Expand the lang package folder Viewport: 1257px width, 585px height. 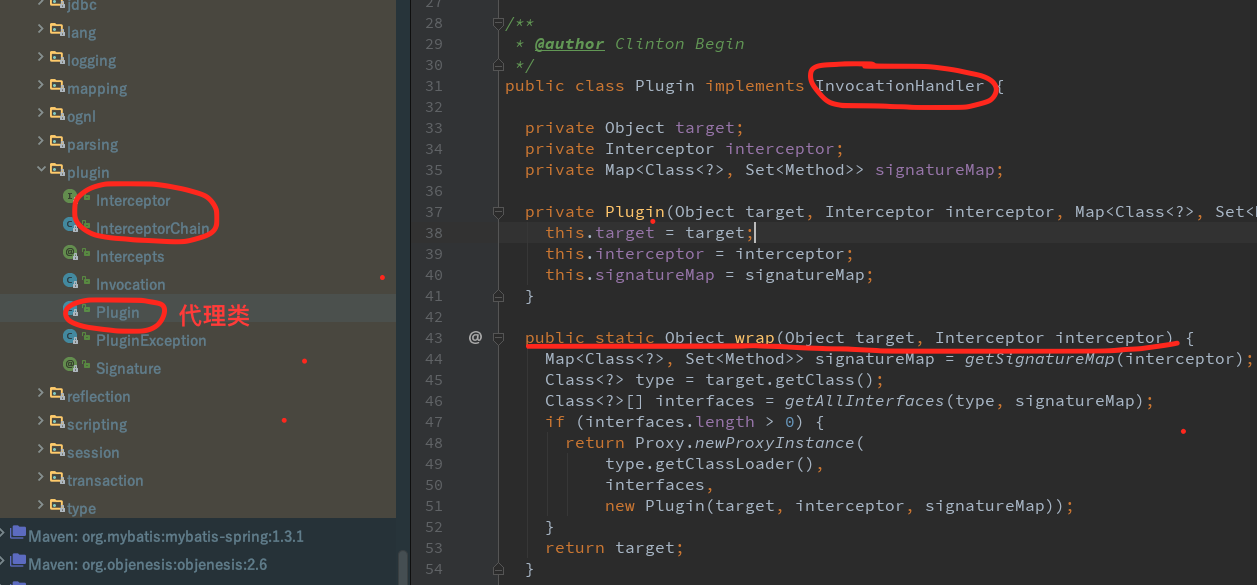[41, 31]
